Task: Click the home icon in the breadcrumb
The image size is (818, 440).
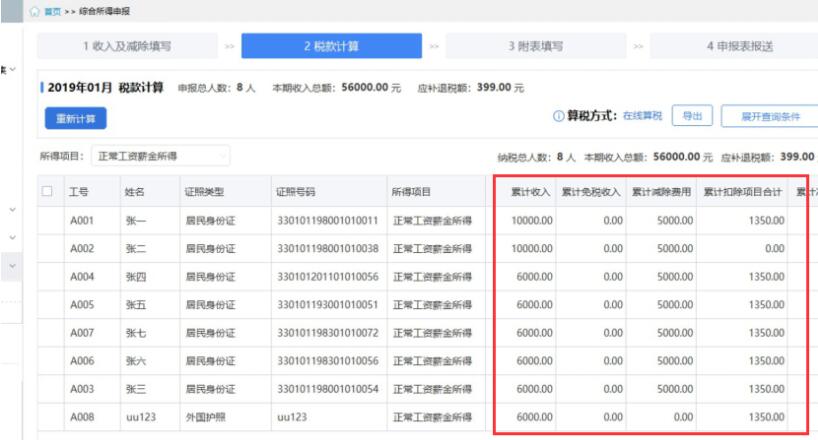Action: pyautogui.click(x=34, y=11)
